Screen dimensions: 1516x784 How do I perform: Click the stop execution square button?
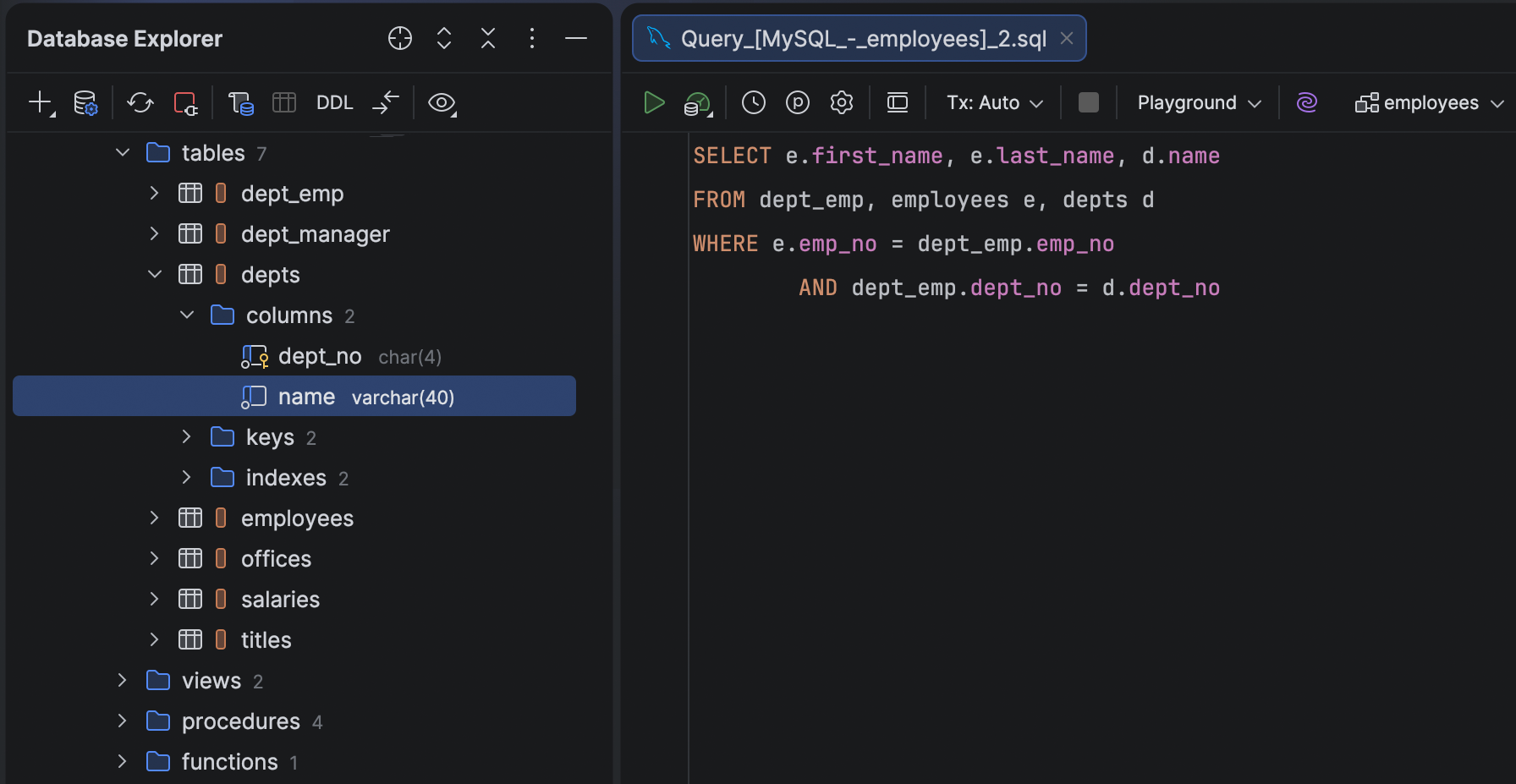tap(1089, 103)
